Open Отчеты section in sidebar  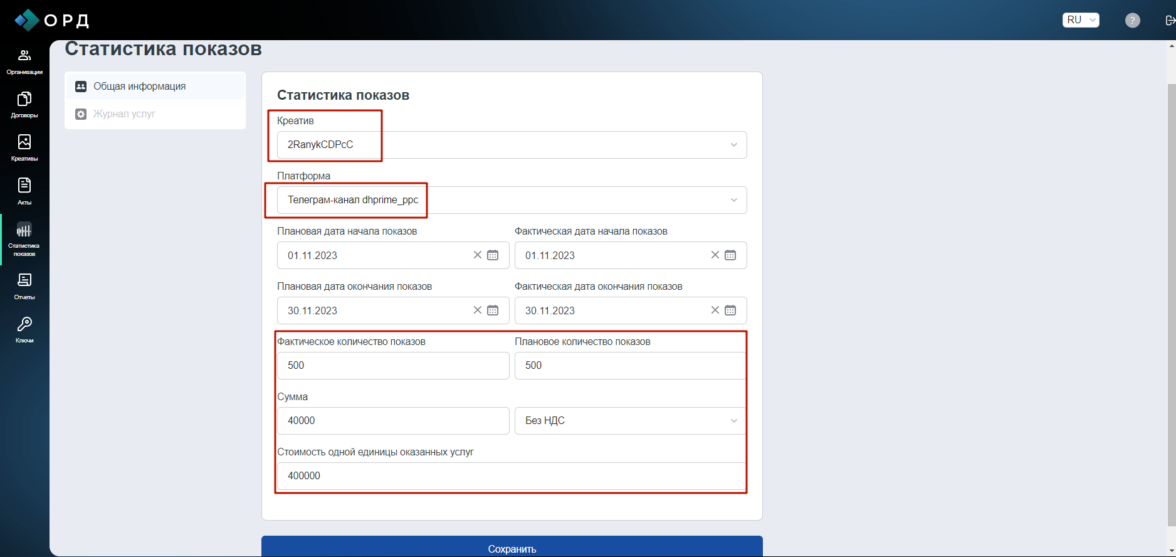click(x=24, y=286)
